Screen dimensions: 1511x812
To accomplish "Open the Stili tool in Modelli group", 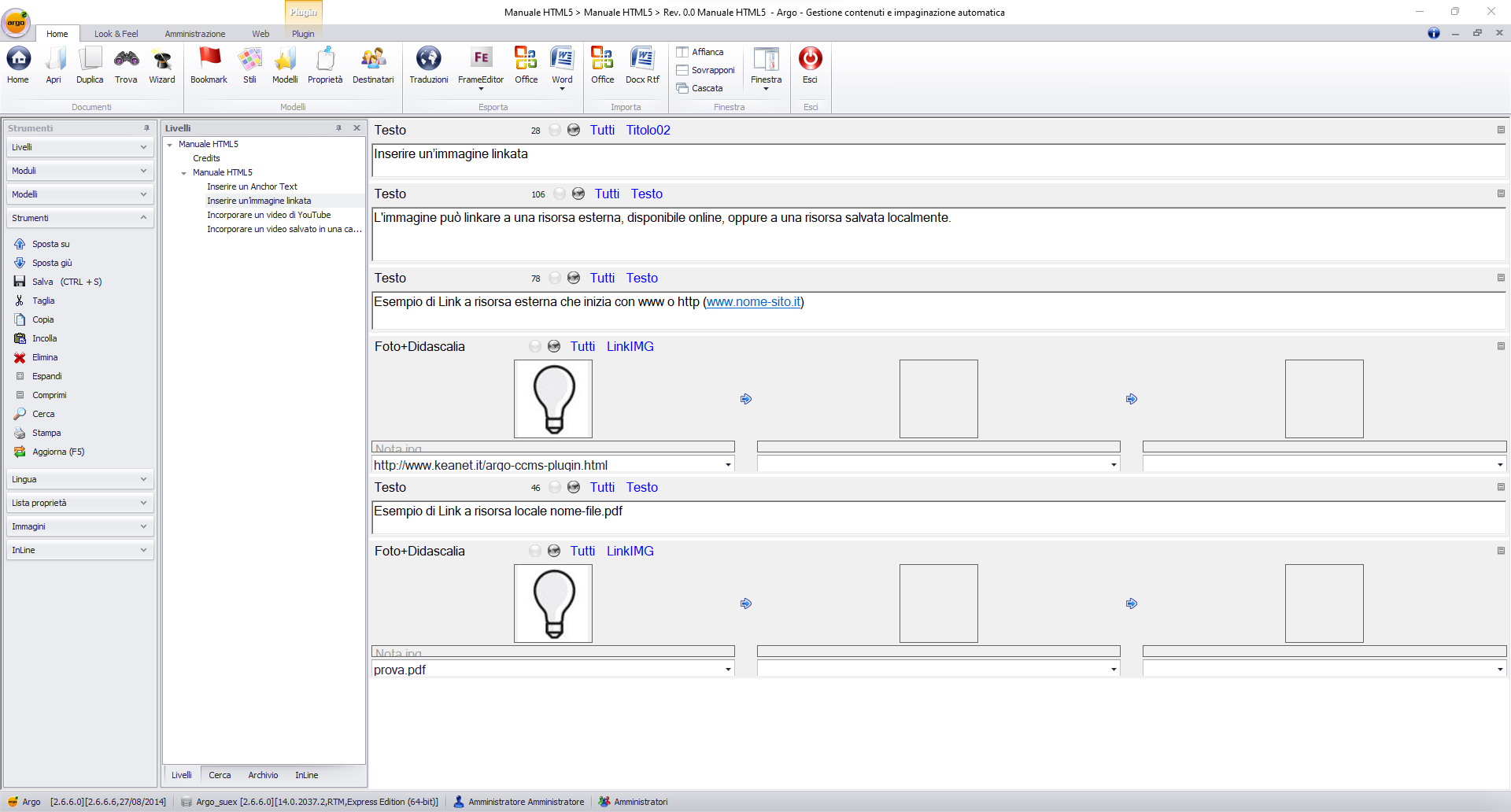I will pos(250,67).
